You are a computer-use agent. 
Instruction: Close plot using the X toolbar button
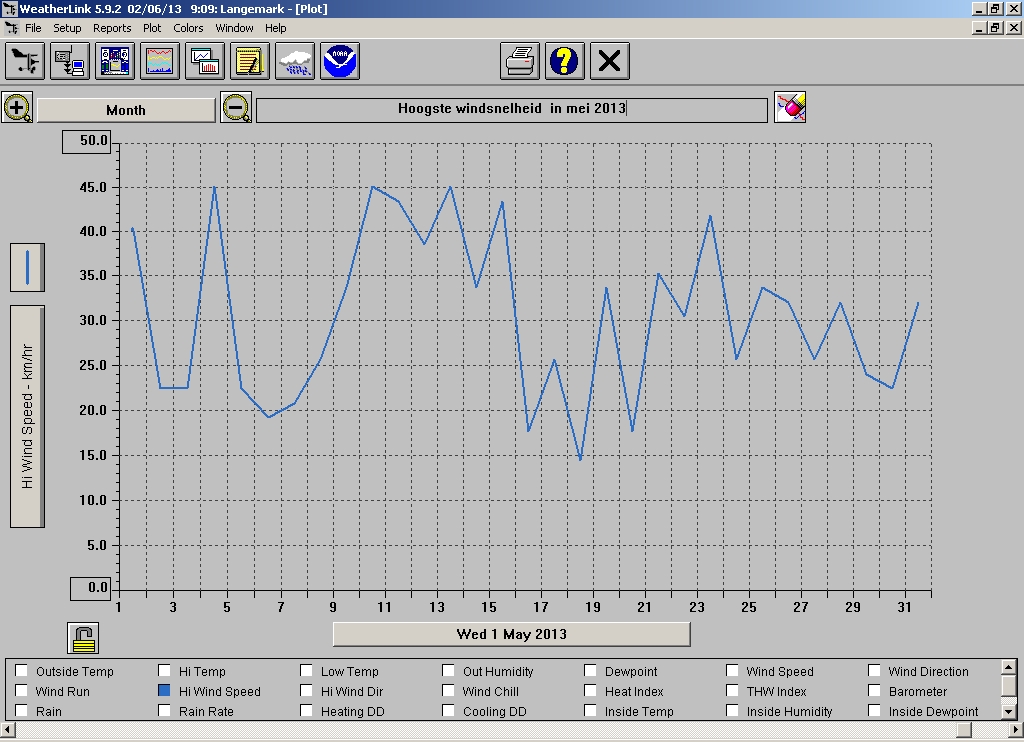click(610, 61)
